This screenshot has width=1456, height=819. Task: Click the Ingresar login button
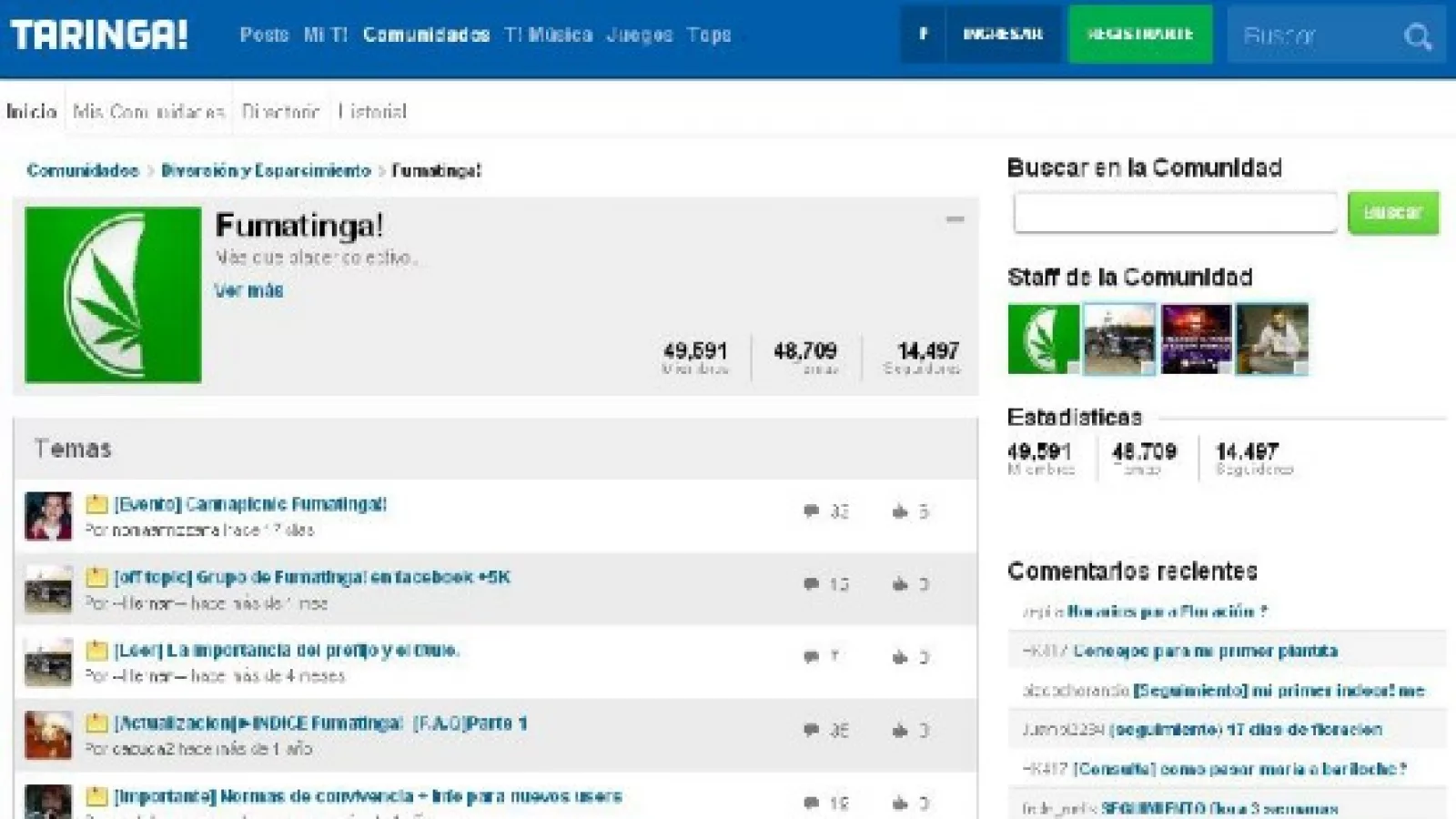pos(1003,35)
